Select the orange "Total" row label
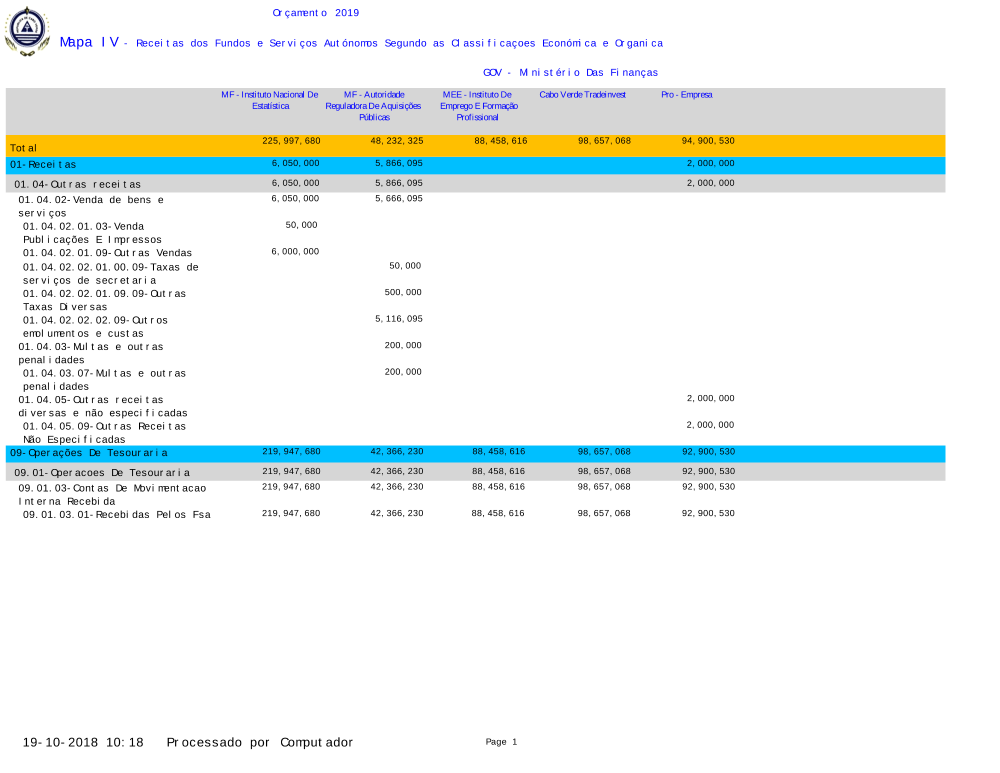 pos(24,148)
